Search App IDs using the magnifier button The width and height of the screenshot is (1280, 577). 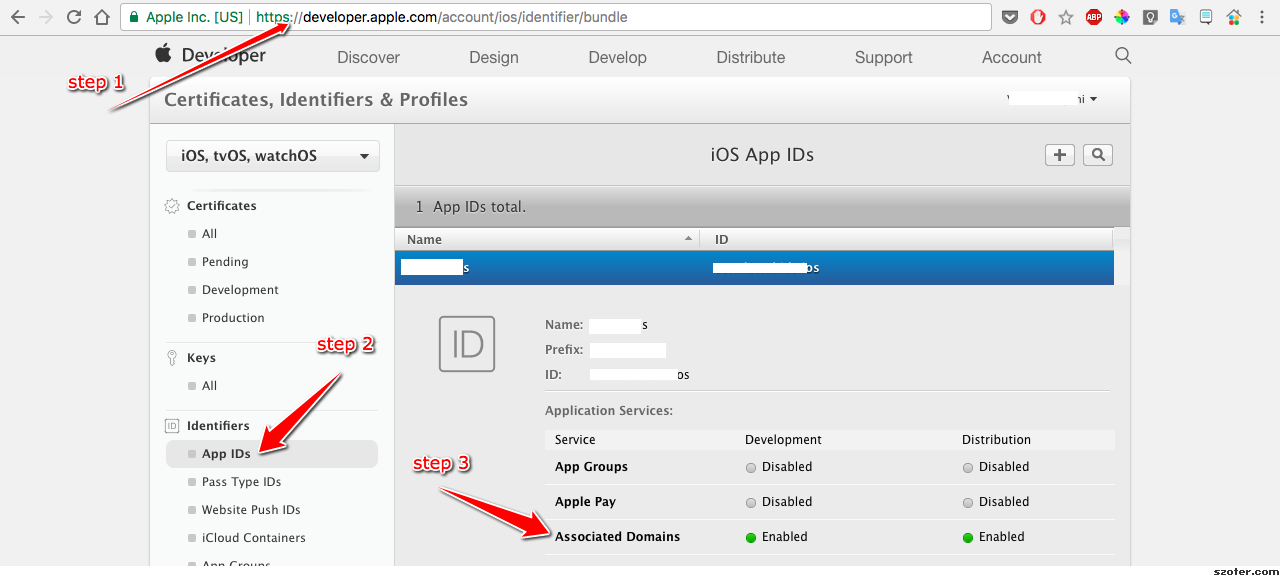pyautogui.click(x=1098, y=154)
